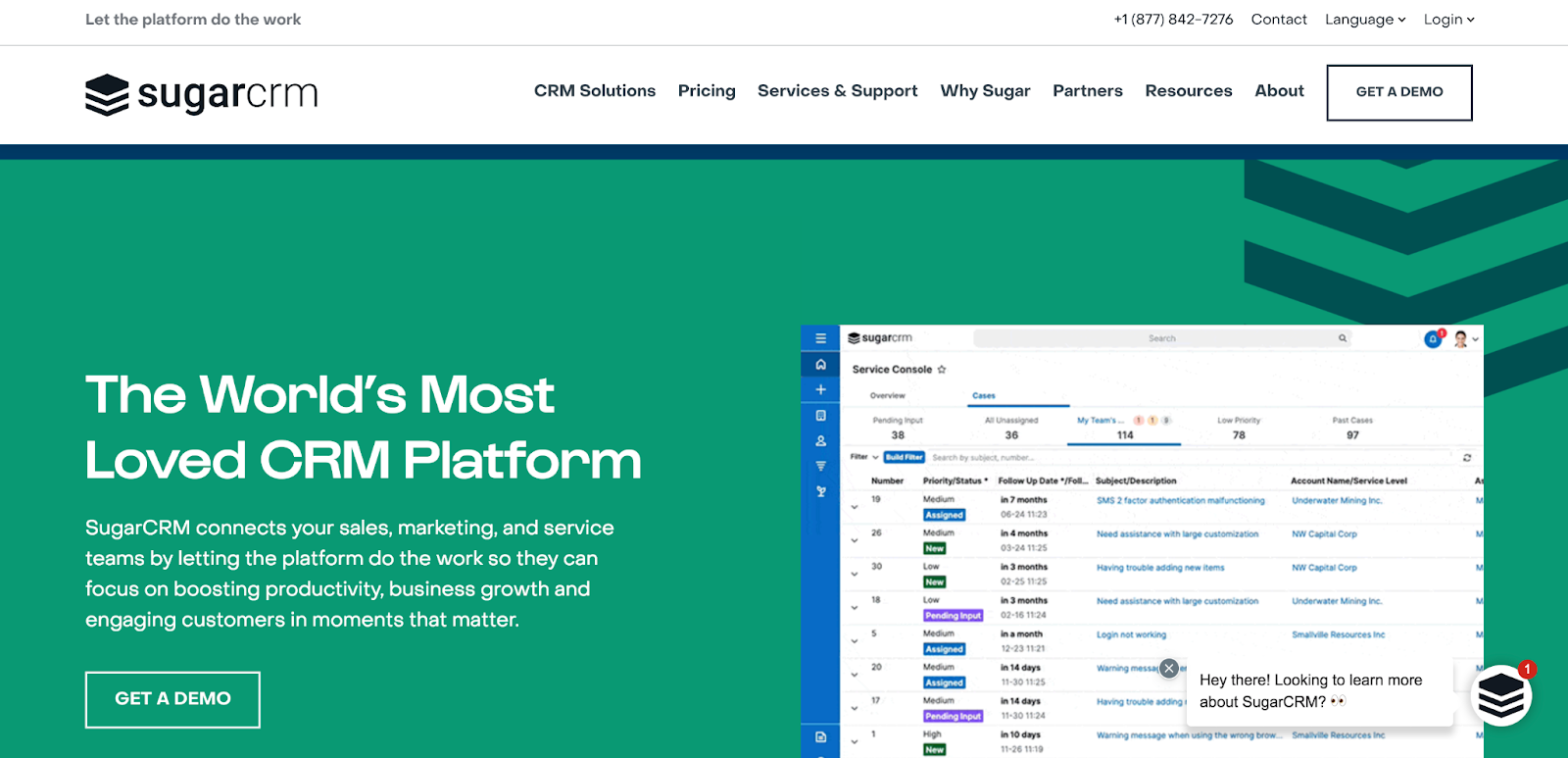Select the My Team's 114 tile
Image resolution: width=1568 pixels, height=758 pixels.
point(1124,428)
